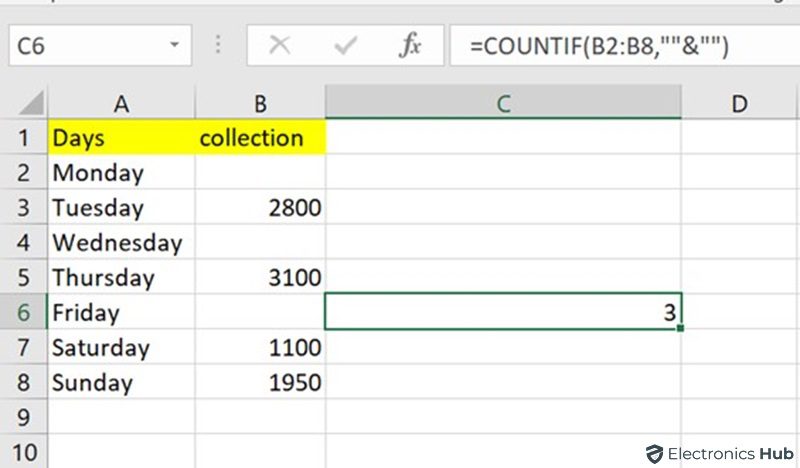Viewport: 800px width, 468px height.
Task: Select the 'Monday' cell
Action: tap(121, 173)
